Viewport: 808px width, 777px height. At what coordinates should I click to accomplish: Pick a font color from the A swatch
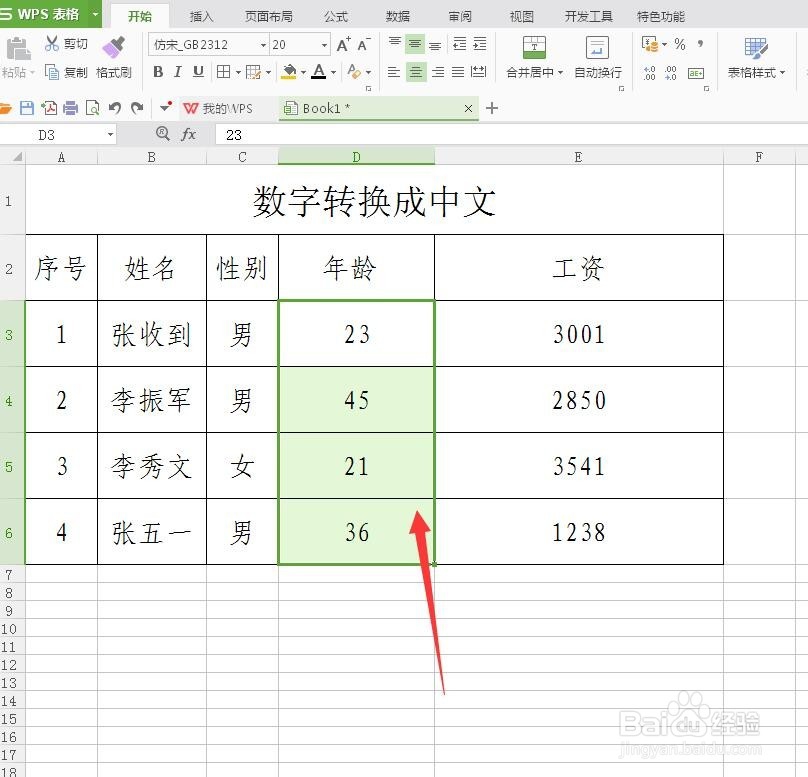coord(318,72)
